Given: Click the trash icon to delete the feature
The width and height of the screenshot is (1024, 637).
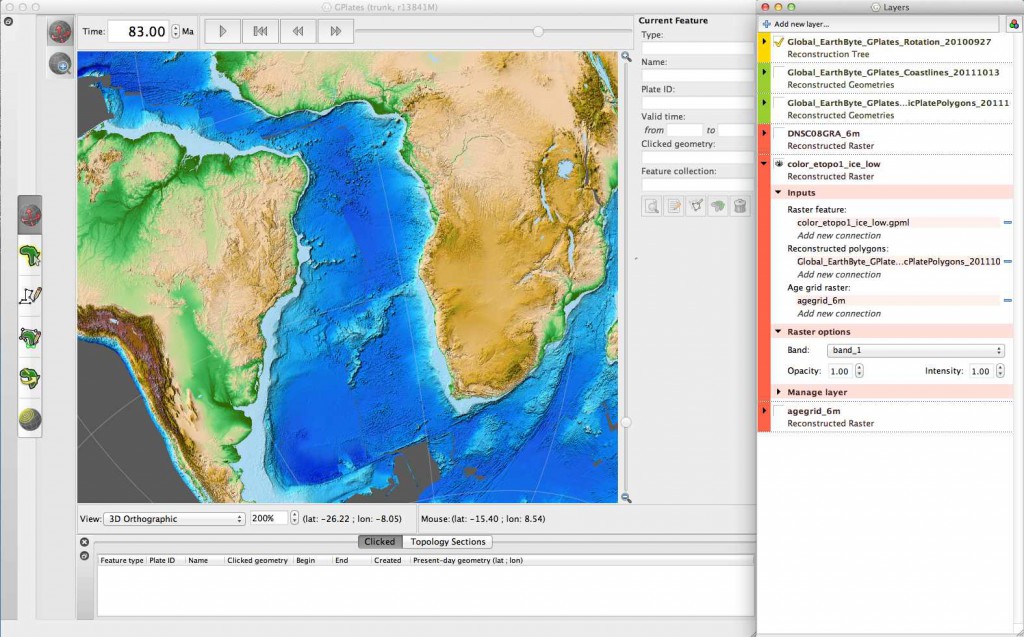Looking at the screenshot, I should (x=738, y=205).
